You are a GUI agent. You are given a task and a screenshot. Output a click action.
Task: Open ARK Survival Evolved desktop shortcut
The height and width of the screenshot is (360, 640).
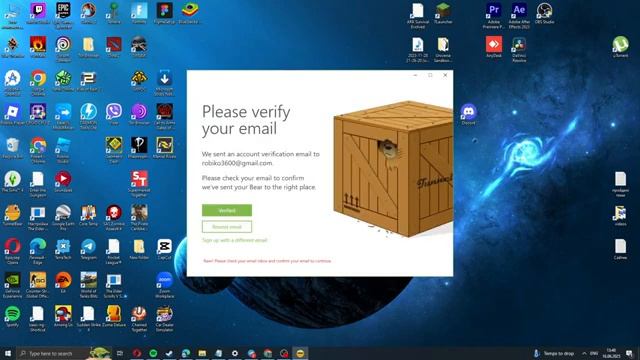[x=418, y=16]
